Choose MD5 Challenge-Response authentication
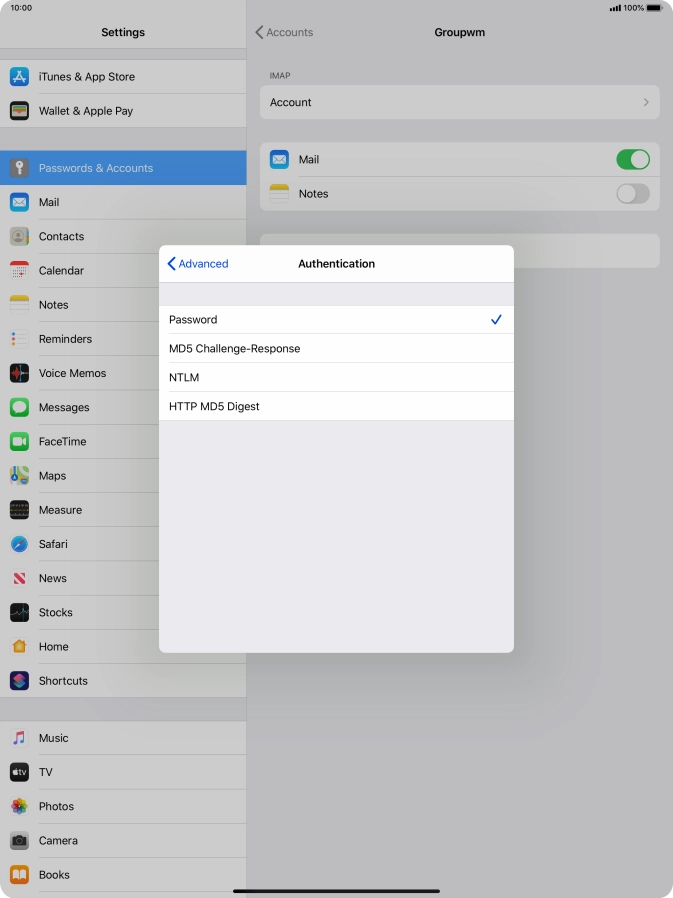The image size is (673, 898). coord(335,349)
